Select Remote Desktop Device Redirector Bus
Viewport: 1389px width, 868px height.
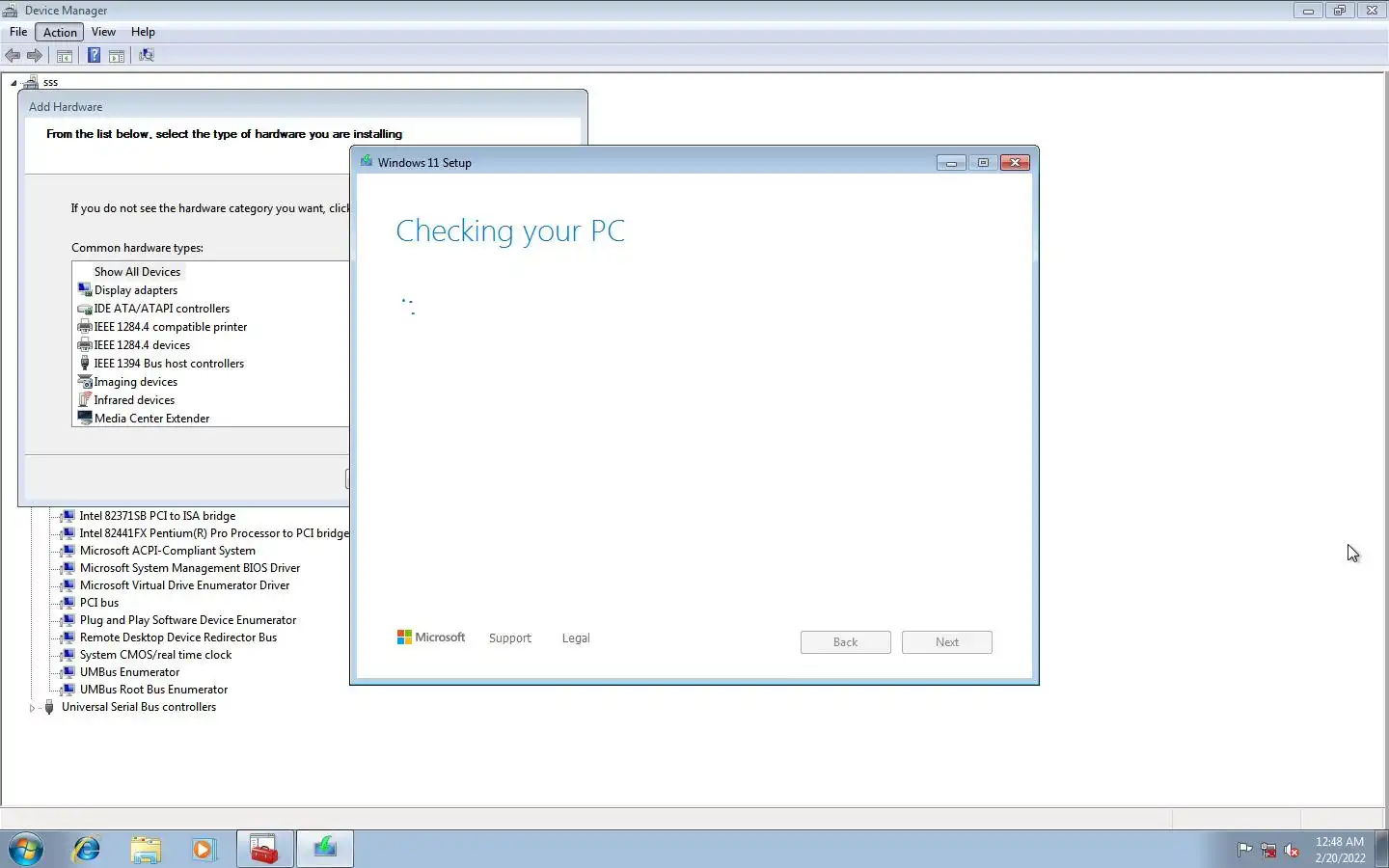pos(178,637)
